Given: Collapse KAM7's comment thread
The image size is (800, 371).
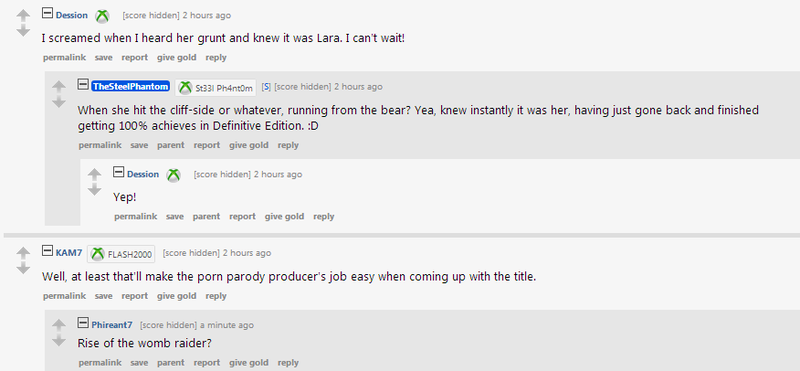Looking at the screenshot, I should click(47, 251).
